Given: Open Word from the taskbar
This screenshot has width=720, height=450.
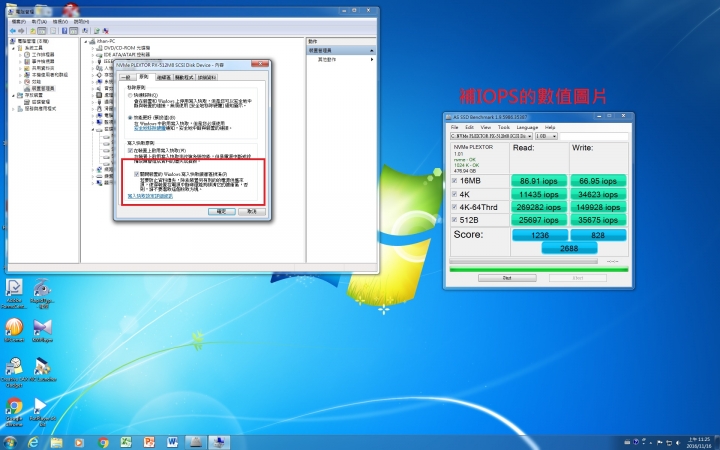Looking at the screenshot, I should click(x=173, y=441).
